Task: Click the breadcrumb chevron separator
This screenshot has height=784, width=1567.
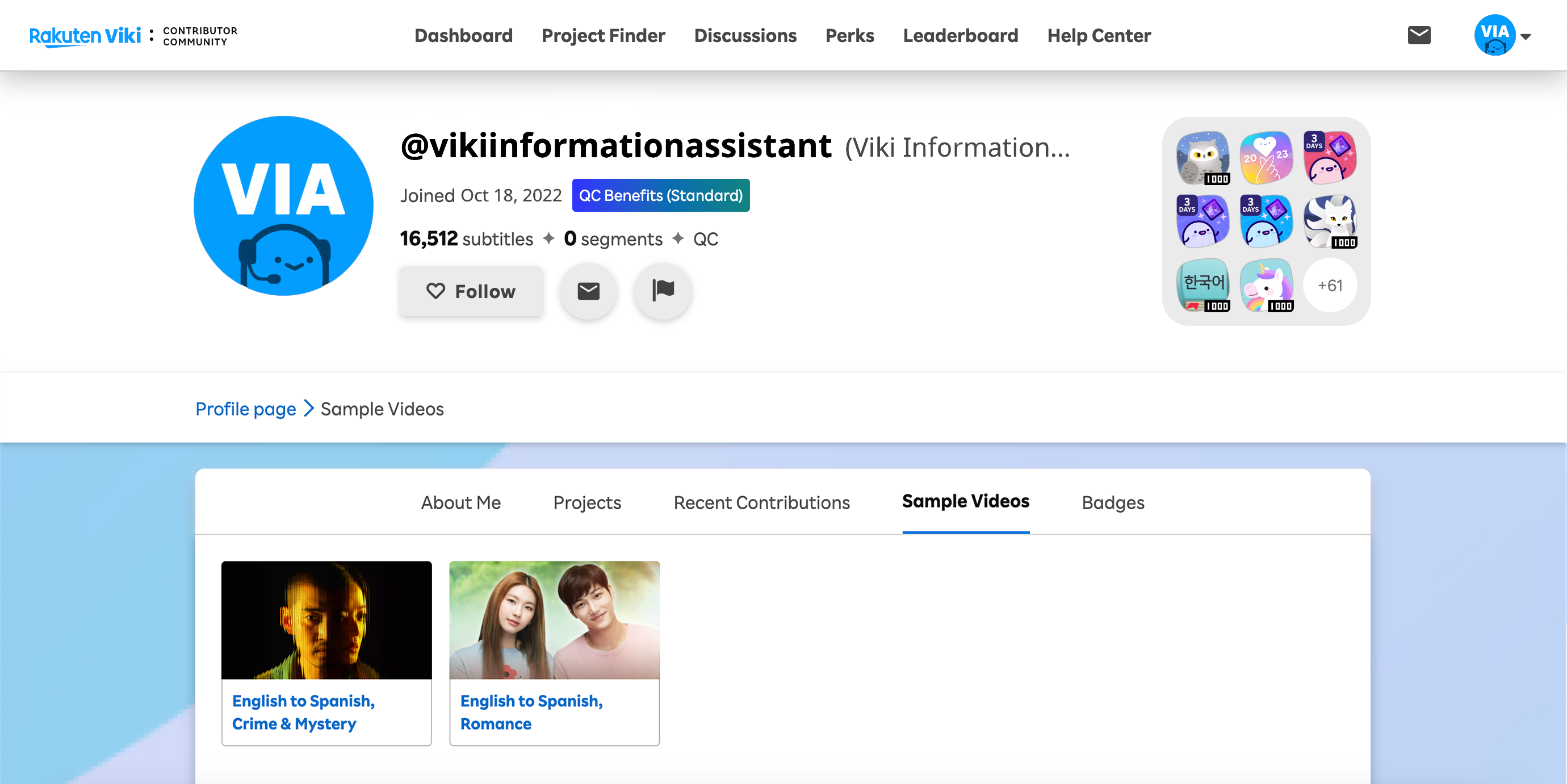Action: [308, 408]
